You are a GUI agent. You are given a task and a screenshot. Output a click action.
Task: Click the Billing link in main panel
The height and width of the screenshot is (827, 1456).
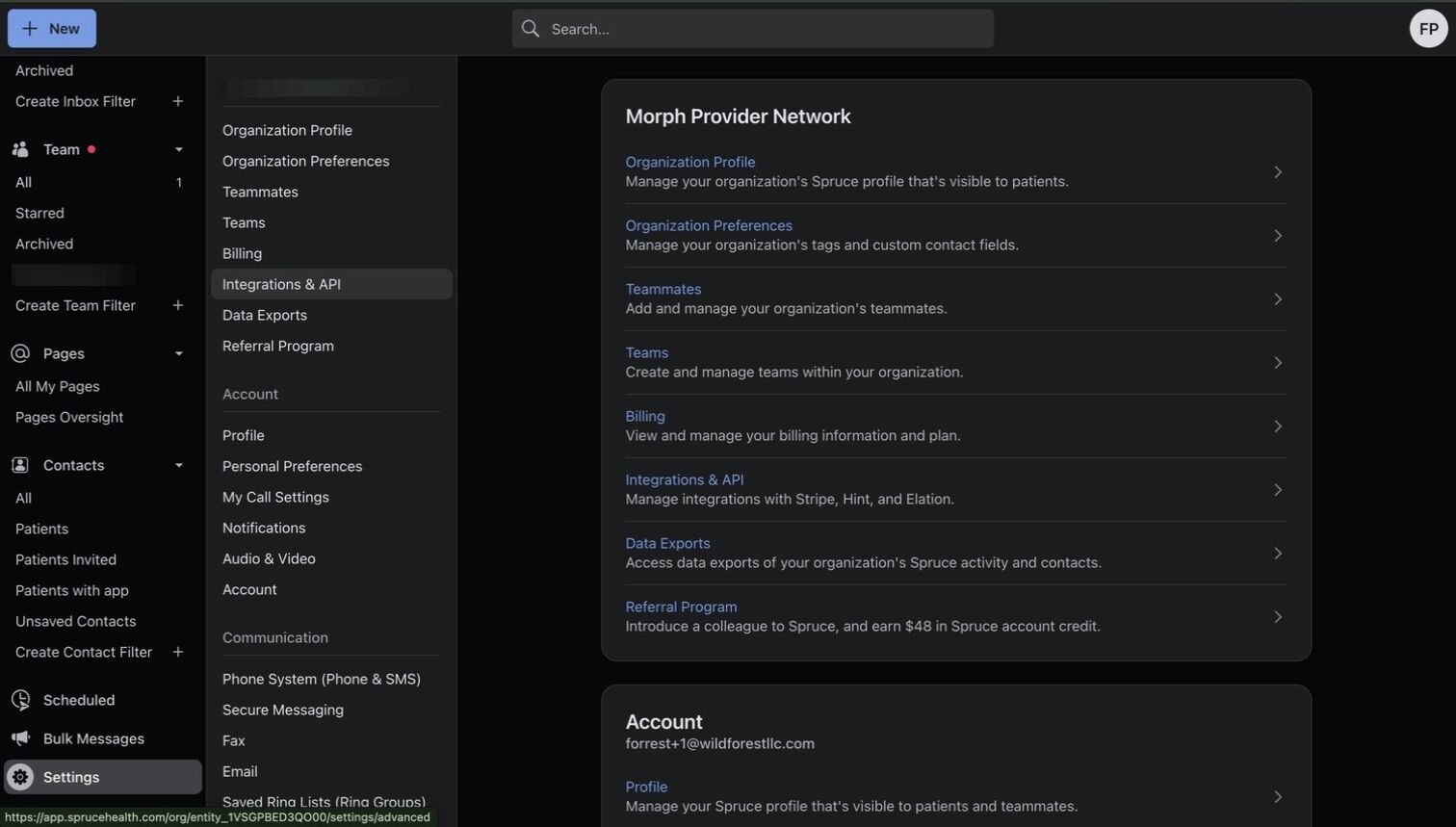[645, 416]
